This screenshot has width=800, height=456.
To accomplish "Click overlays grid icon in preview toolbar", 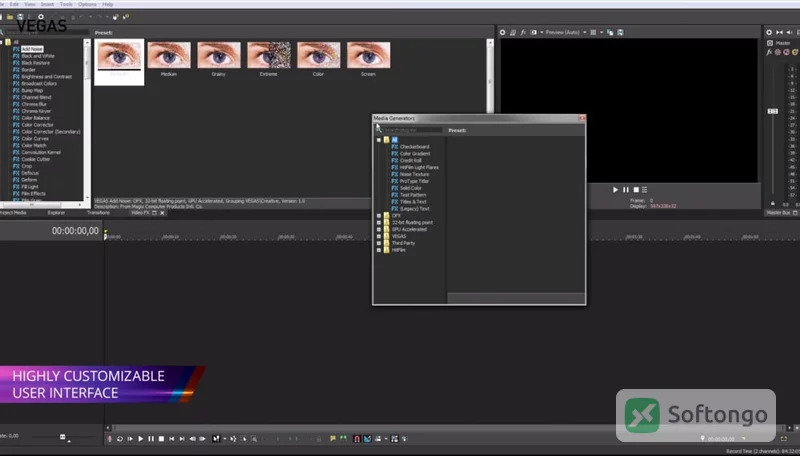I will point(593,32).
